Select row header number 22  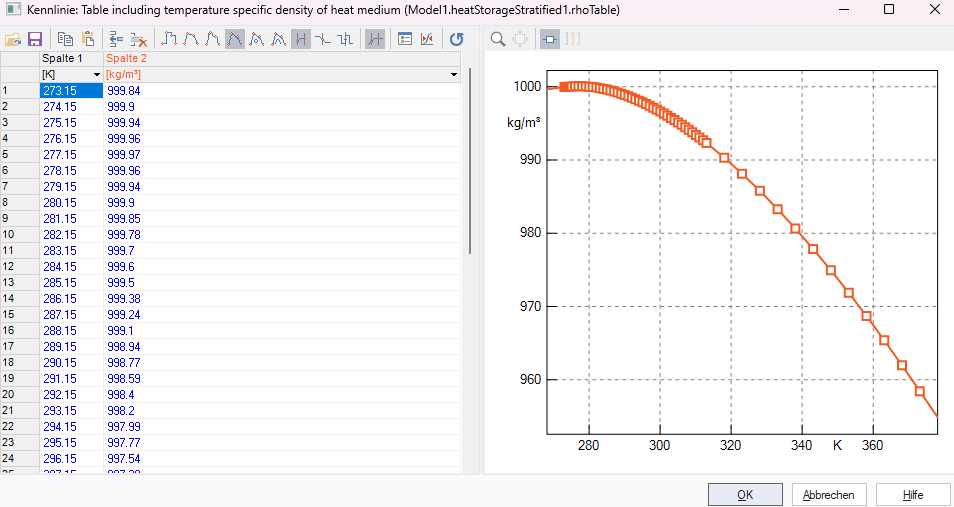(x=20, y=427)
